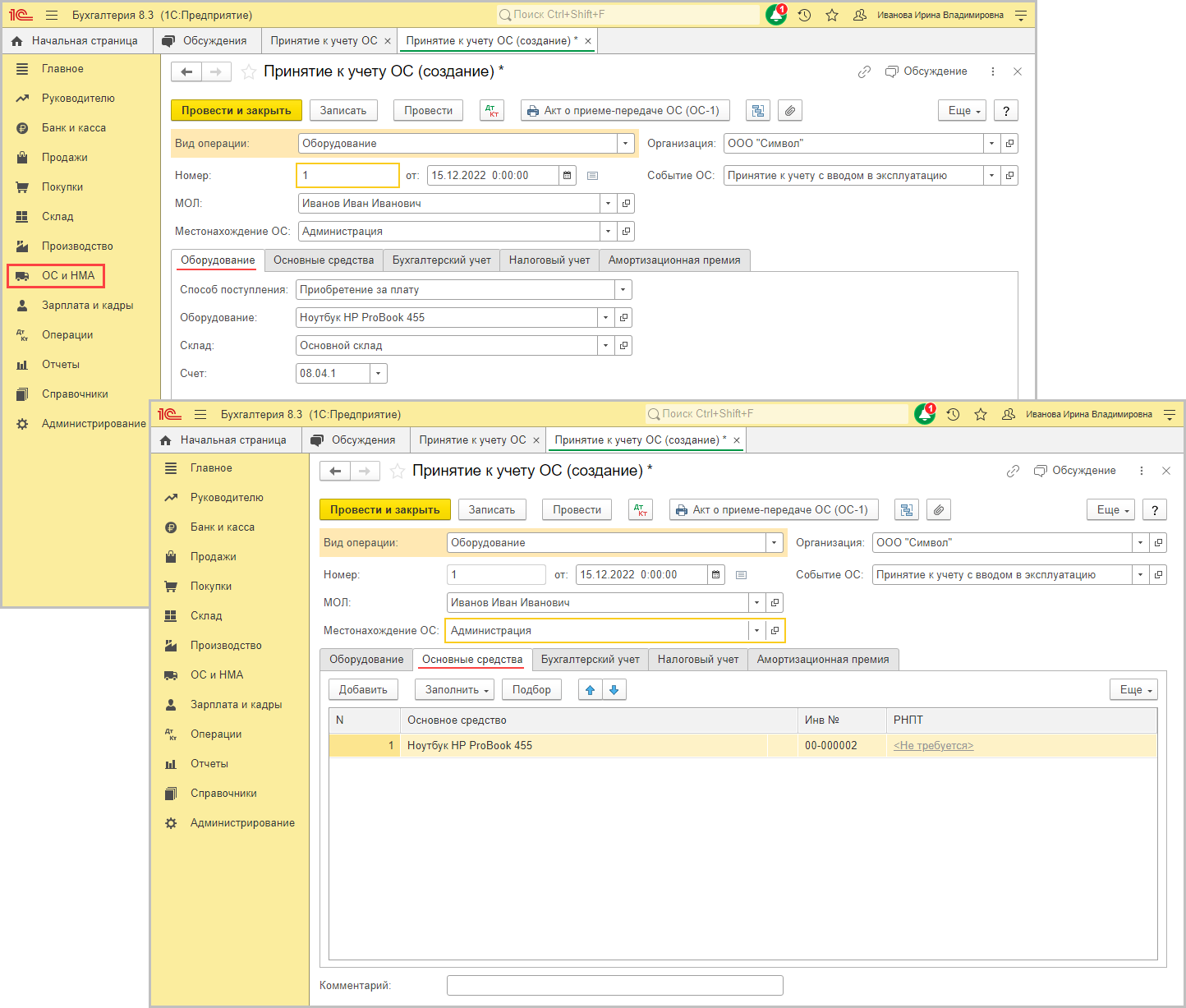Image resolution: width=1186 pixels, height=1008 pixels.
Task: Click the Номер input field in back window
Action: pos(347,175)
